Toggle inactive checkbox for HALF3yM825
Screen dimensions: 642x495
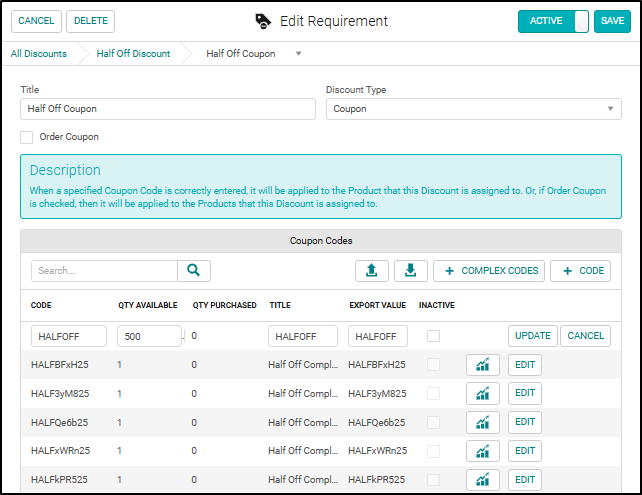tap(433, 393)
